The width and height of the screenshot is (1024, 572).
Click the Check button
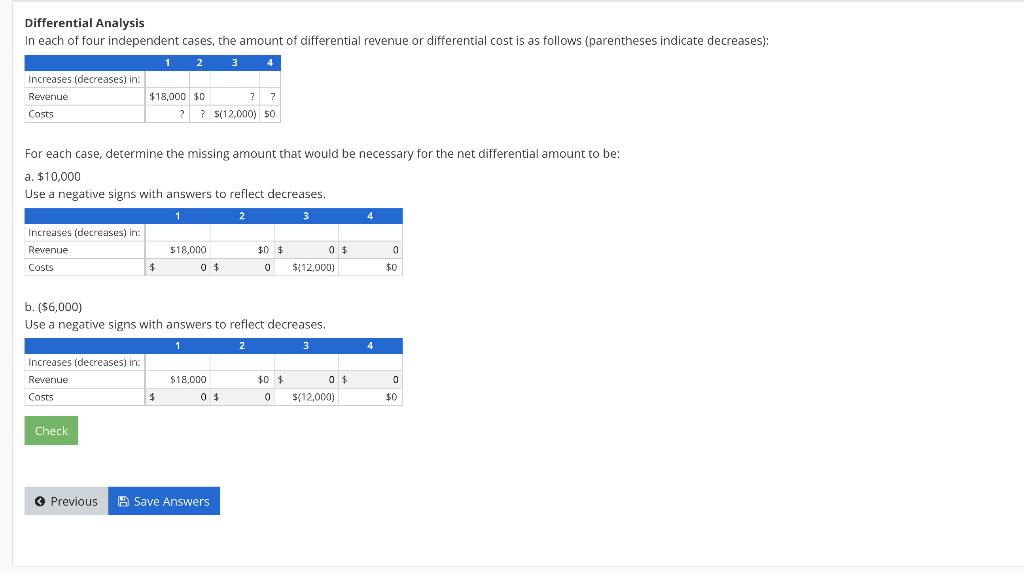pyautogui.click(x=51, y=430)
